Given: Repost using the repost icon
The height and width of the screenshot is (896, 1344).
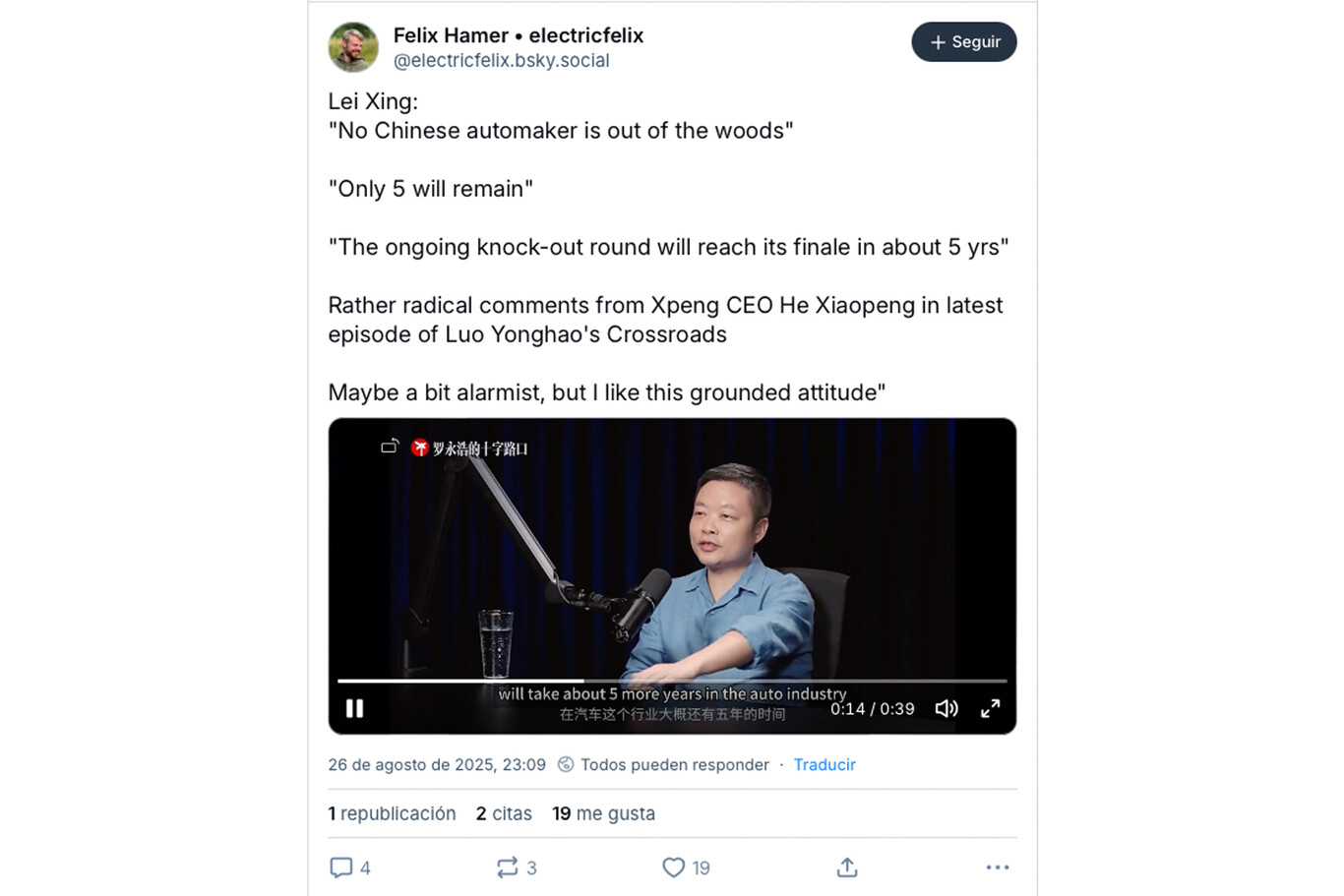Looking at the screenshot, I should point(507,867).
